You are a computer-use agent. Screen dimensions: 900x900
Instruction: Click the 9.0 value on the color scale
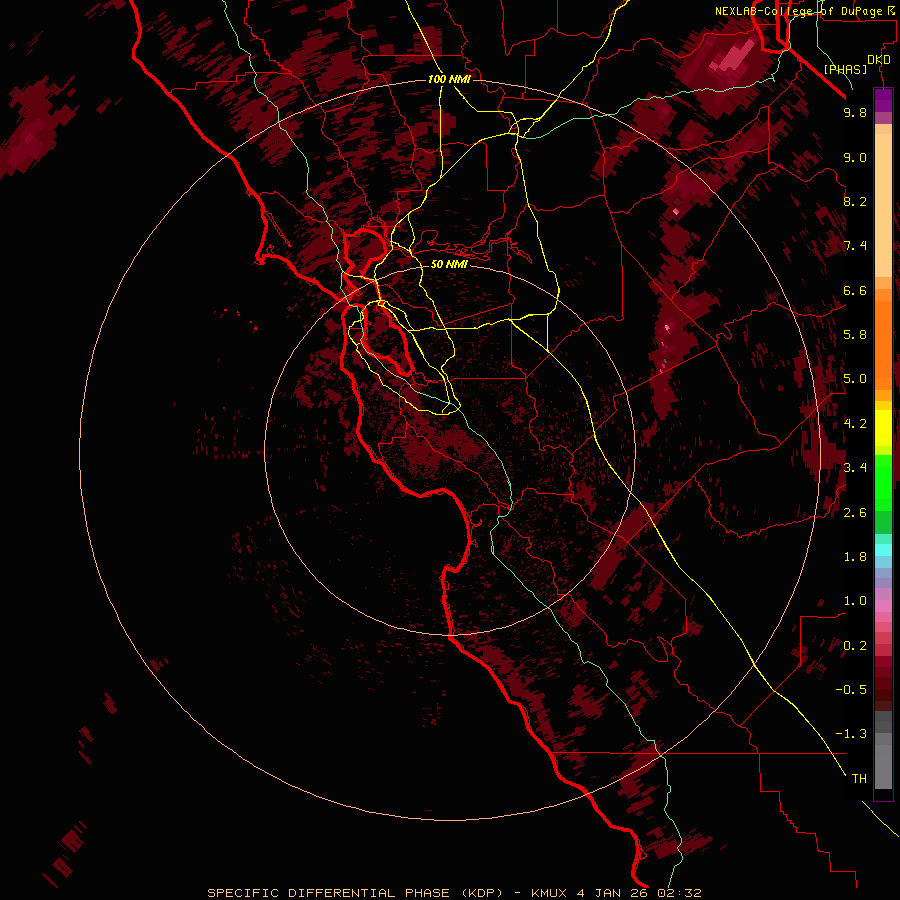click(x=855, y=157)
